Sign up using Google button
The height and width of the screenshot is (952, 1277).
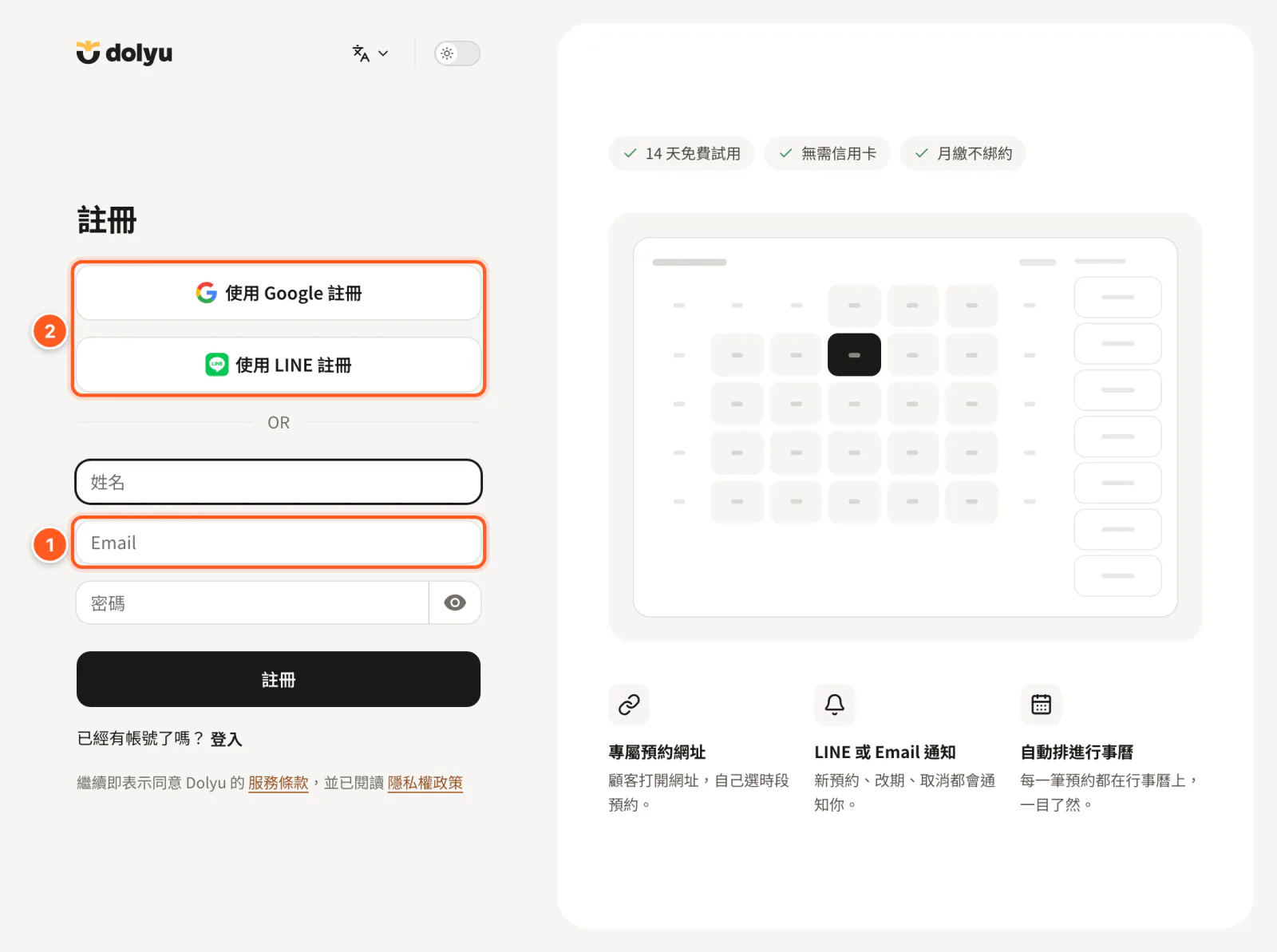click(x=279, y=293)
